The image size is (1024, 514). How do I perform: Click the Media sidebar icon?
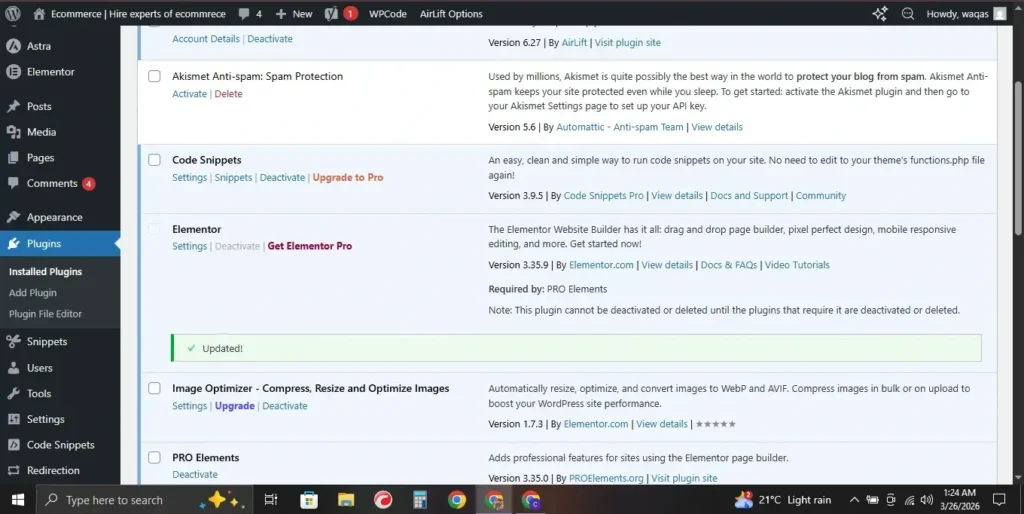point(13,132)
